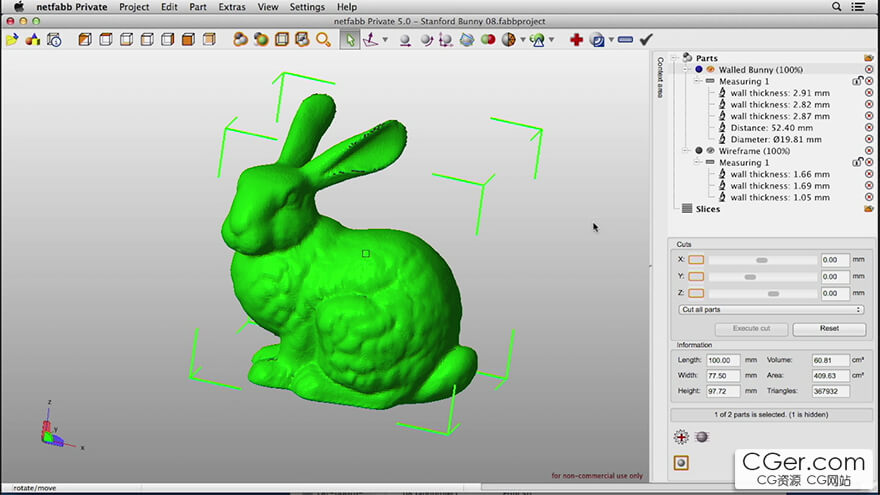Open the Cut all parts dropdown
The image size is (880, 495).
tap(771, 310)
